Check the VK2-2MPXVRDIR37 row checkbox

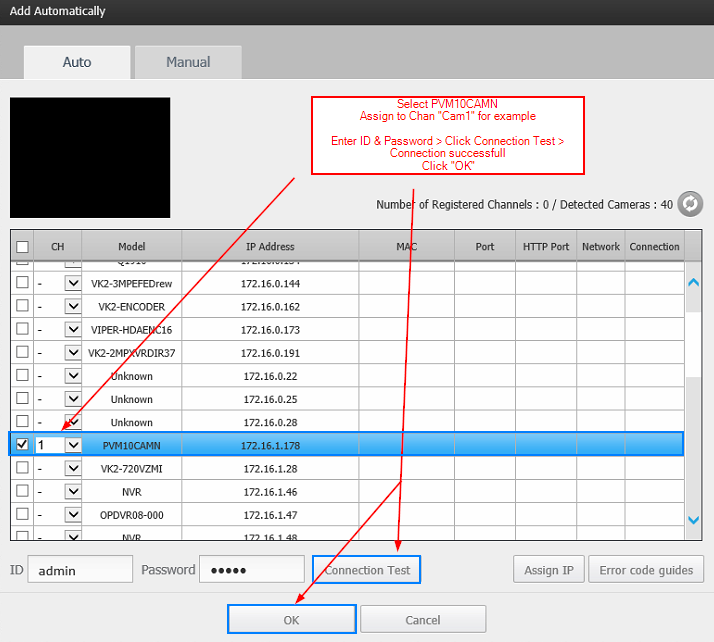coord(22,352)
